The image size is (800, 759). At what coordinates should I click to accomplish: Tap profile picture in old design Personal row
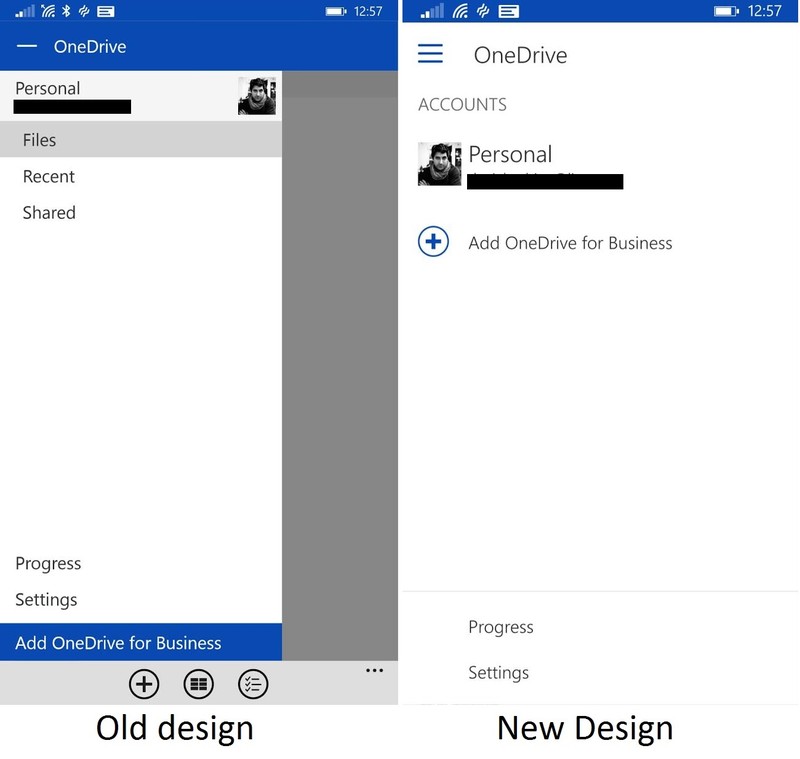coord(257,96)
